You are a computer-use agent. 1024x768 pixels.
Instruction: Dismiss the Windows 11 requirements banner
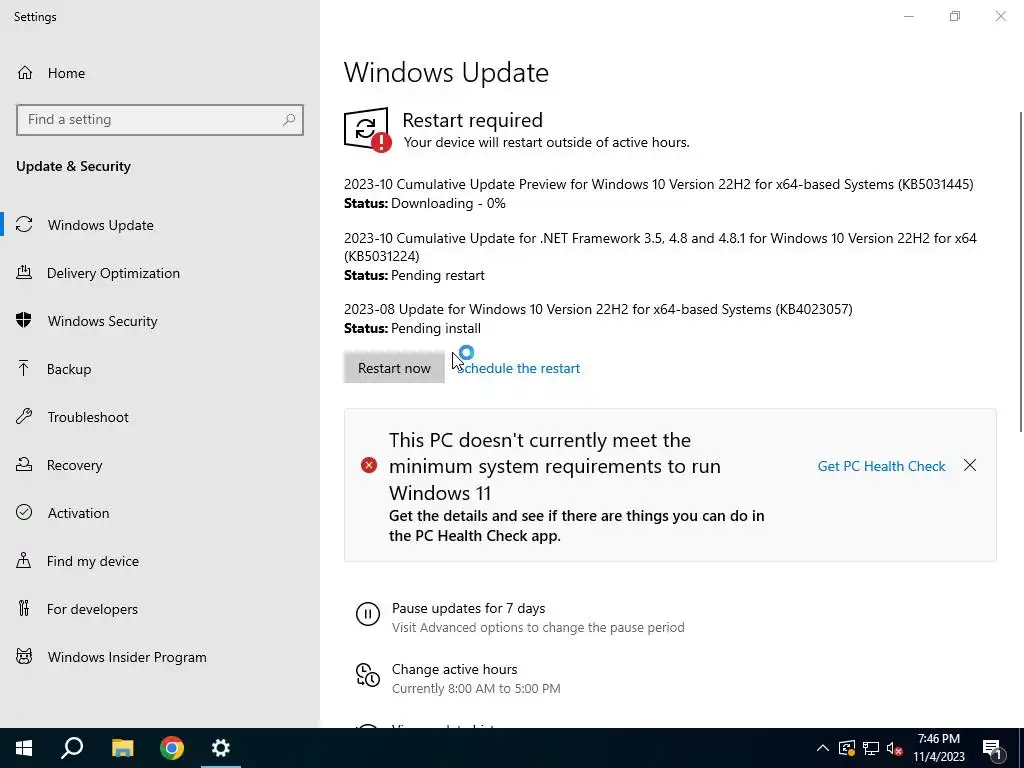pos(970,465)
